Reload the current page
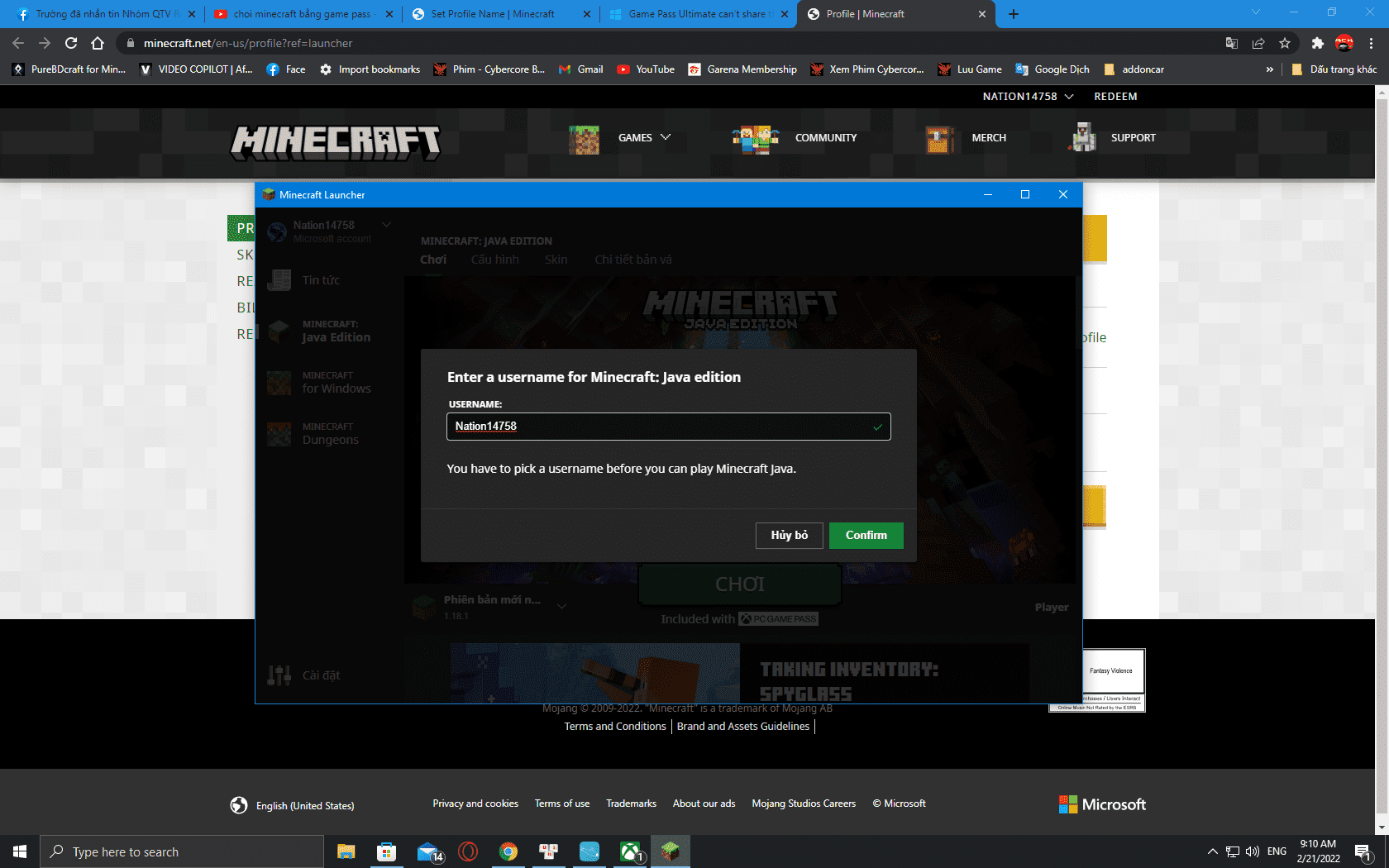 tap(71, 43)
